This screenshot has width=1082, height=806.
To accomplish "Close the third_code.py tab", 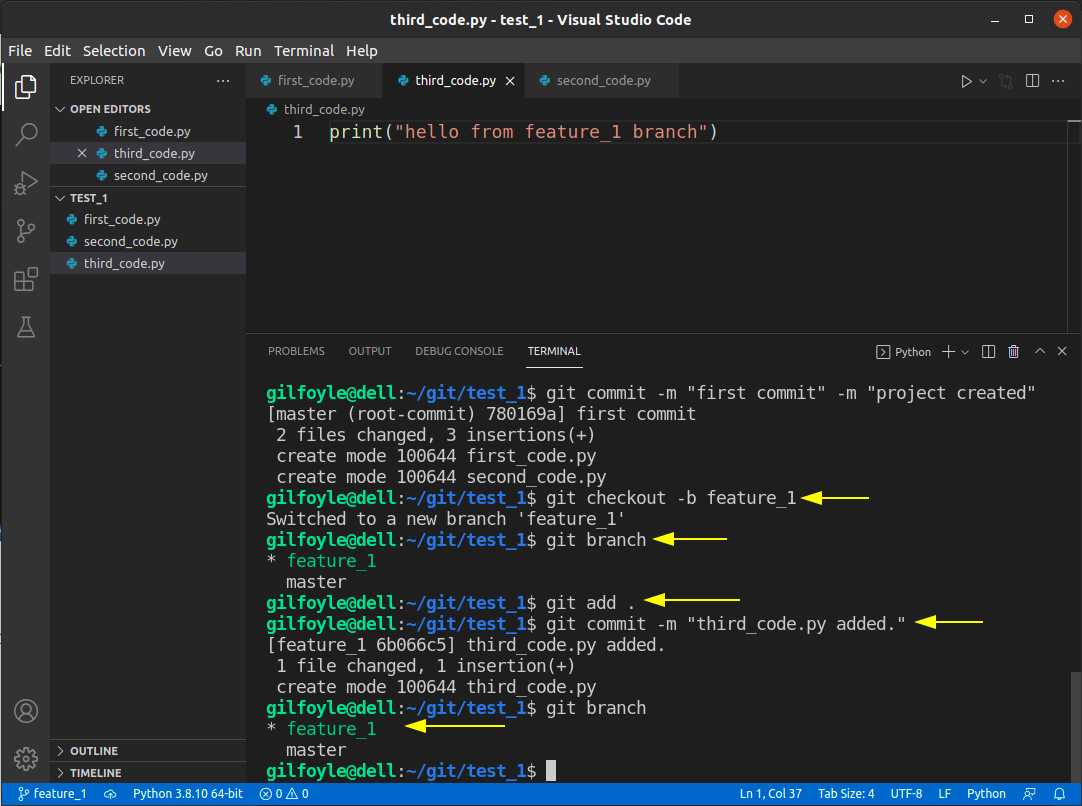I will [x=510, y=81].
